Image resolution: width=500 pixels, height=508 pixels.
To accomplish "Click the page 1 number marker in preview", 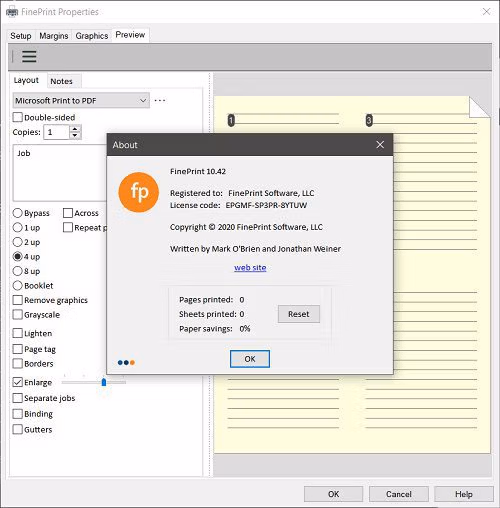I will [231, 120].
